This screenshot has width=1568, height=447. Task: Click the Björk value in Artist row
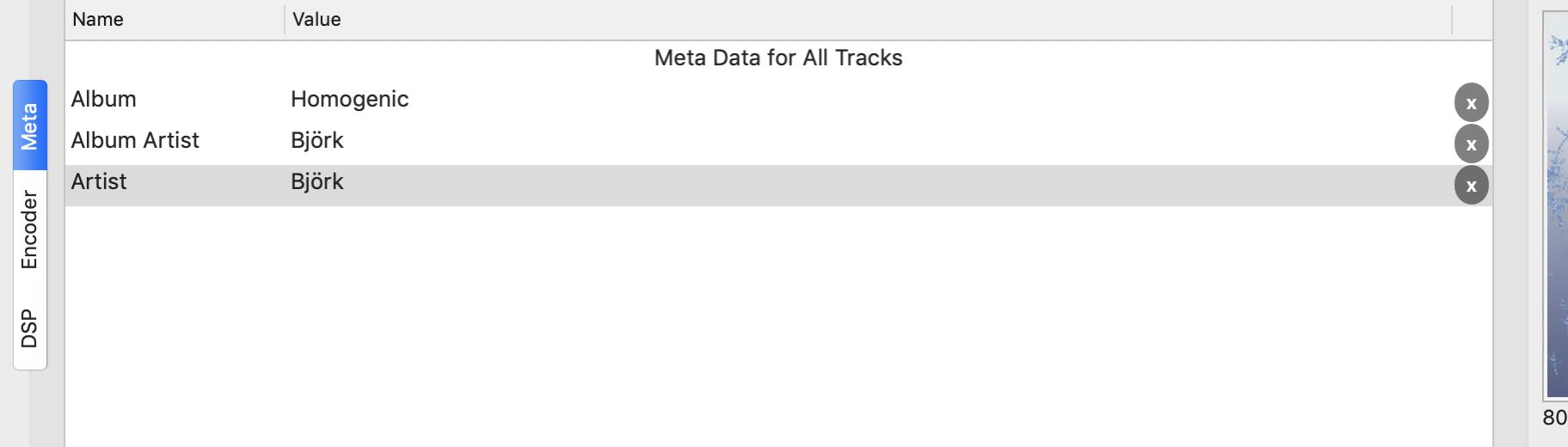317,182
